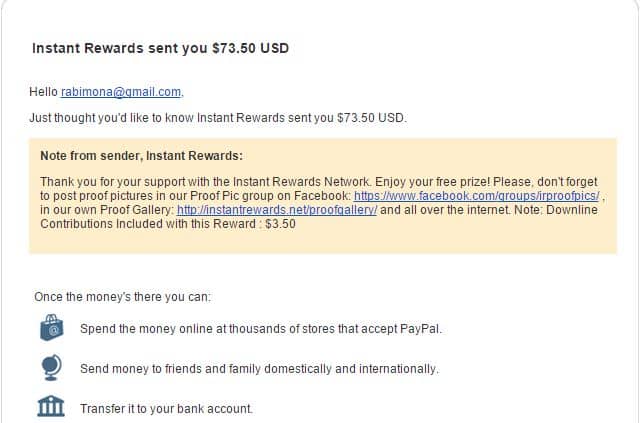Click 'Note from sender, Instant Rewards:' label
The image size is (641, 423).
coord(141,156)
